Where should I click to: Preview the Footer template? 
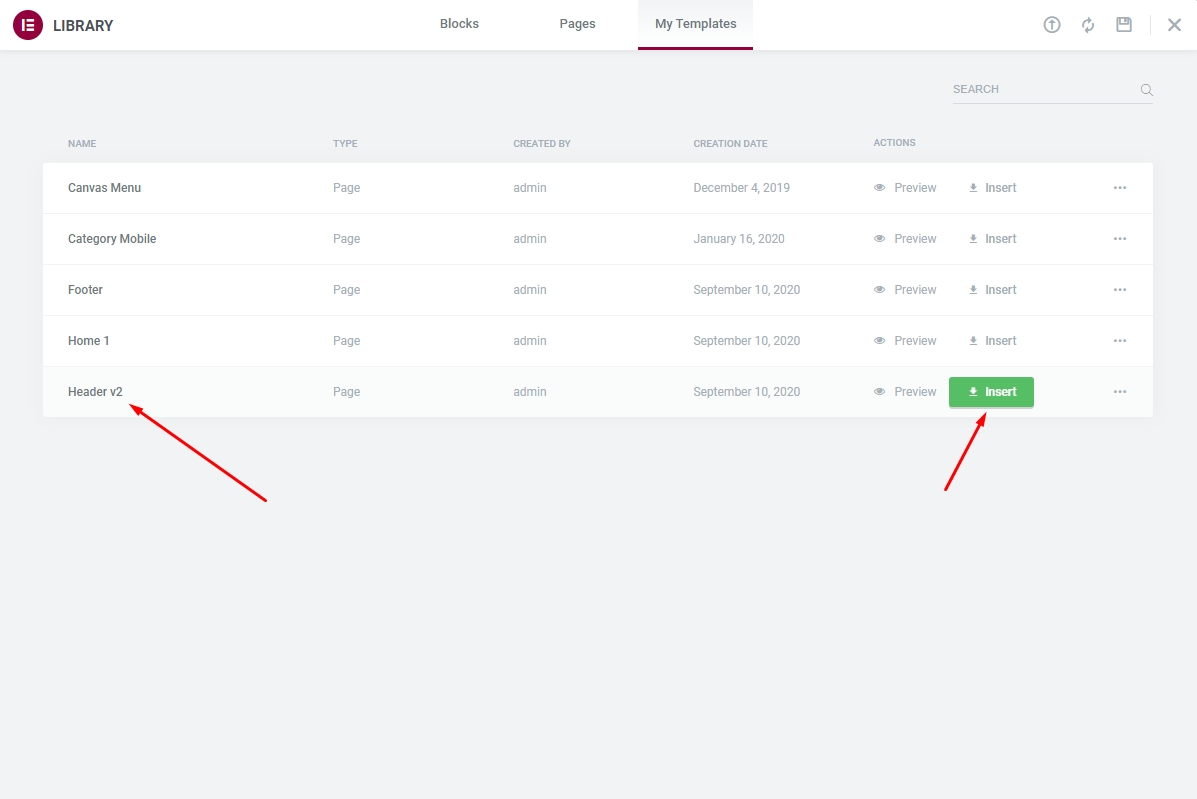coord(905,290)
